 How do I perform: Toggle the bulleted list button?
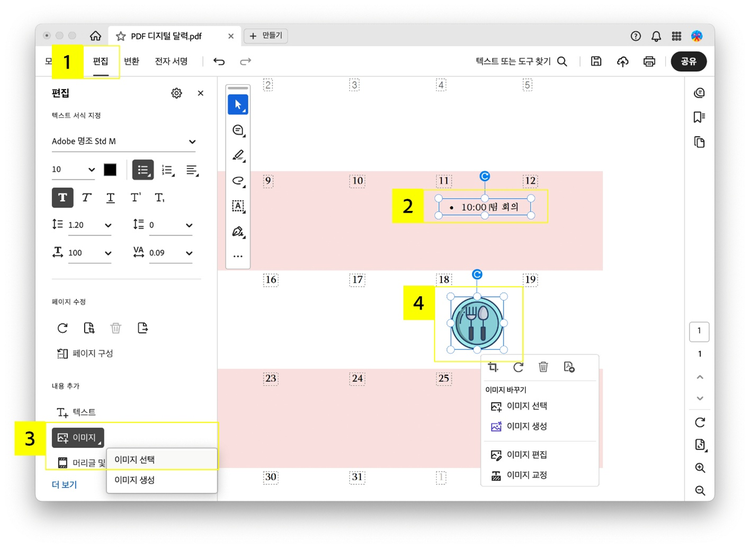(x=143, y=170)
